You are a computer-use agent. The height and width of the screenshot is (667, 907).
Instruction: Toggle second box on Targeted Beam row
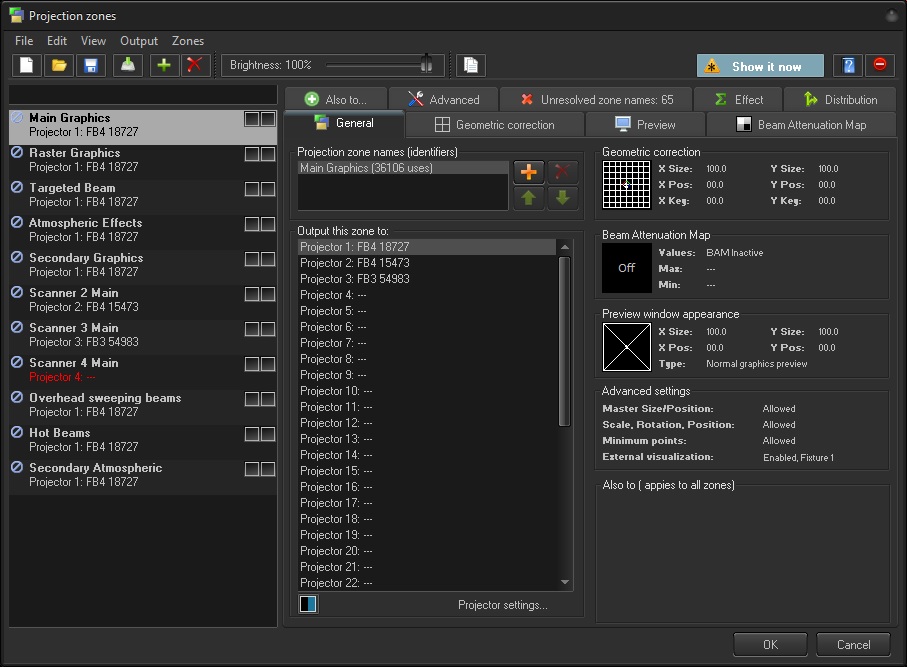tap(268, 189)
